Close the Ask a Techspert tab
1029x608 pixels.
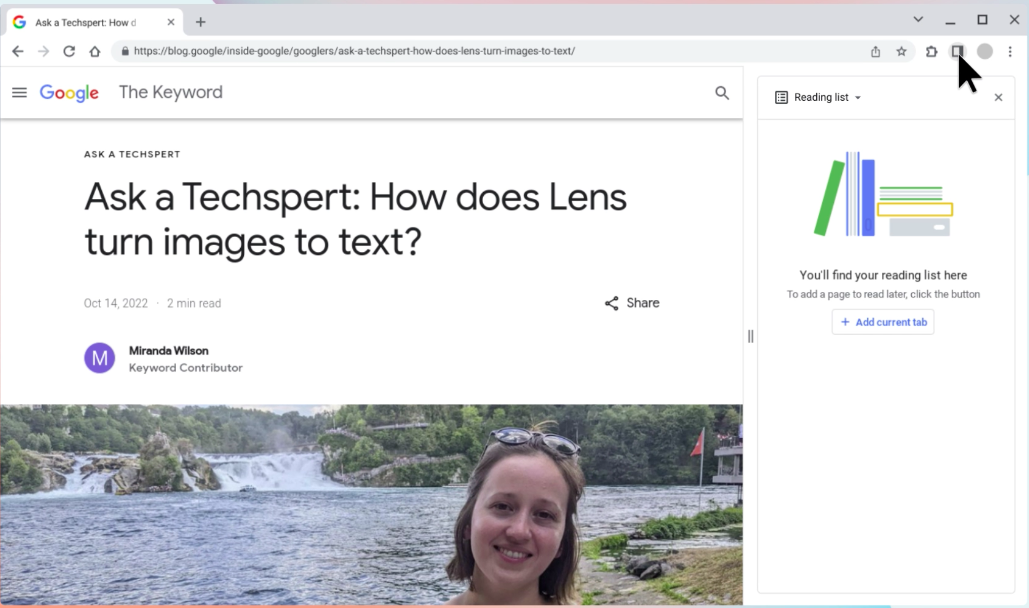coord(171,22)
